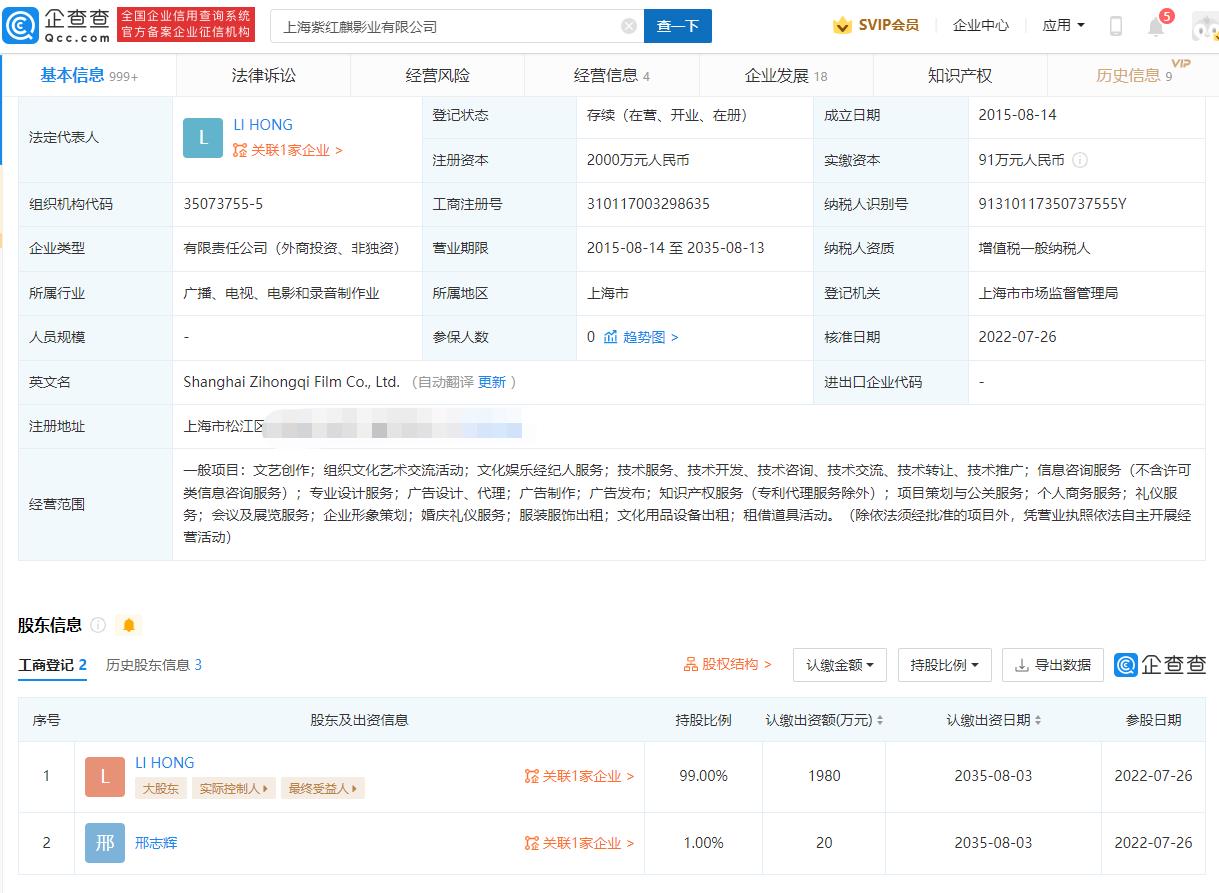Viewport: 1219px width, 893px height.
Task: Select company type 有限责任公司(外商投资、非独资)
Action: tap(291, 248)
